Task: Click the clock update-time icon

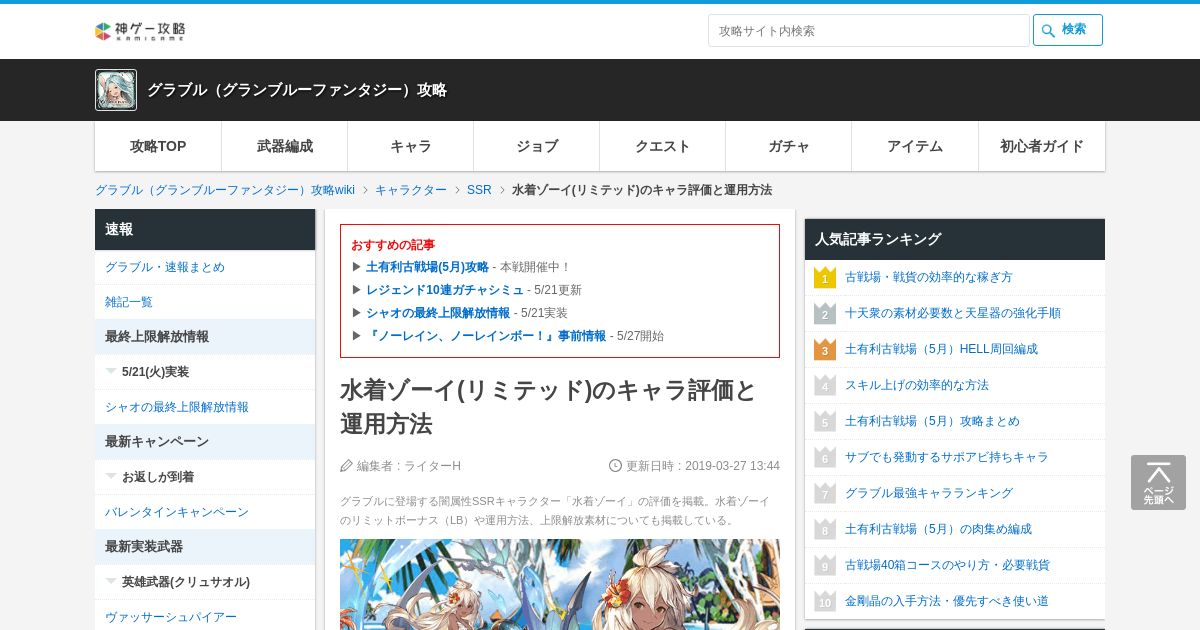Action: pyautogui.click(x=616, y=465)
